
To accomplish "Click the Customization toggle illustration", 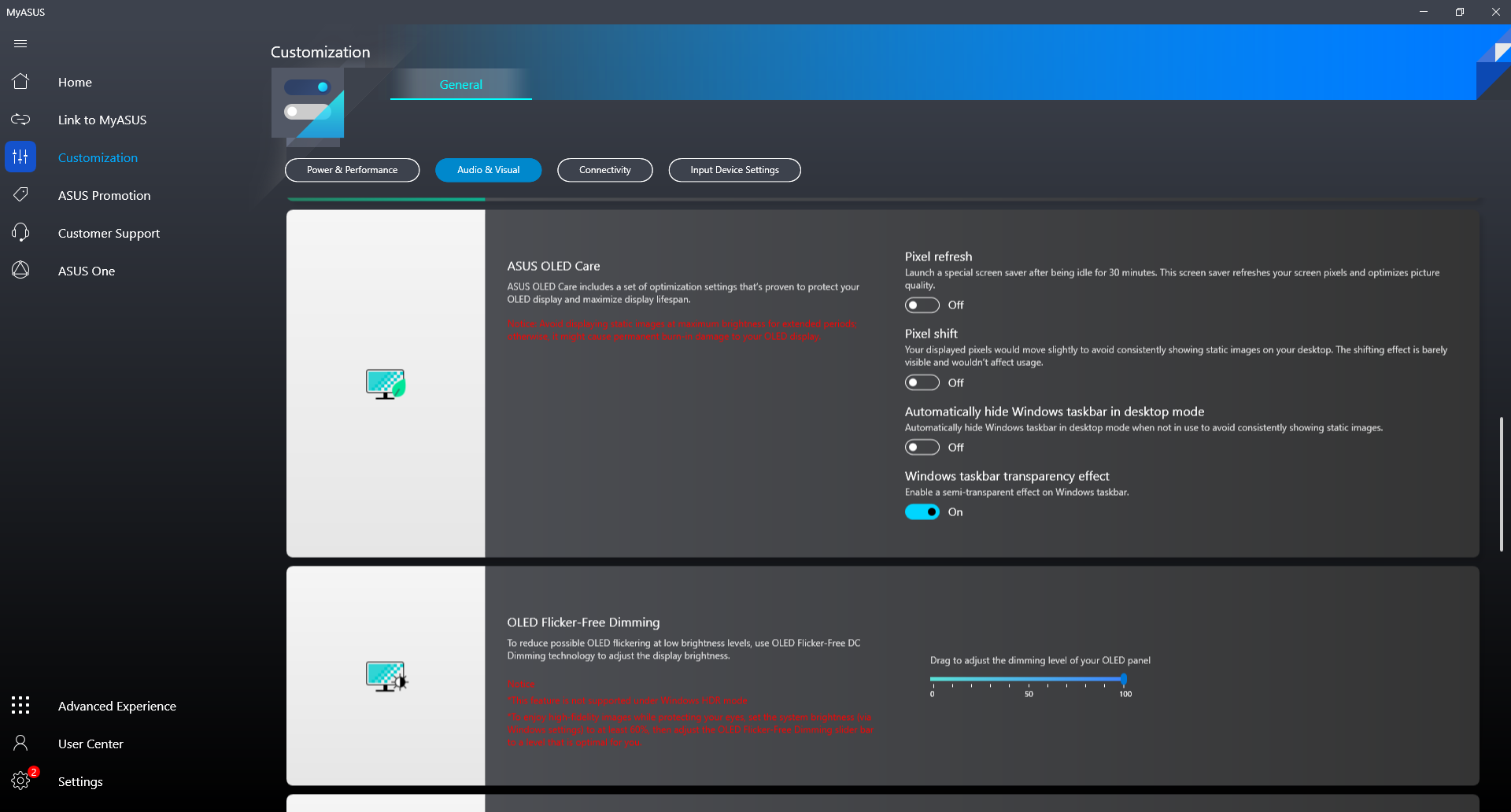I will point(308,103).
